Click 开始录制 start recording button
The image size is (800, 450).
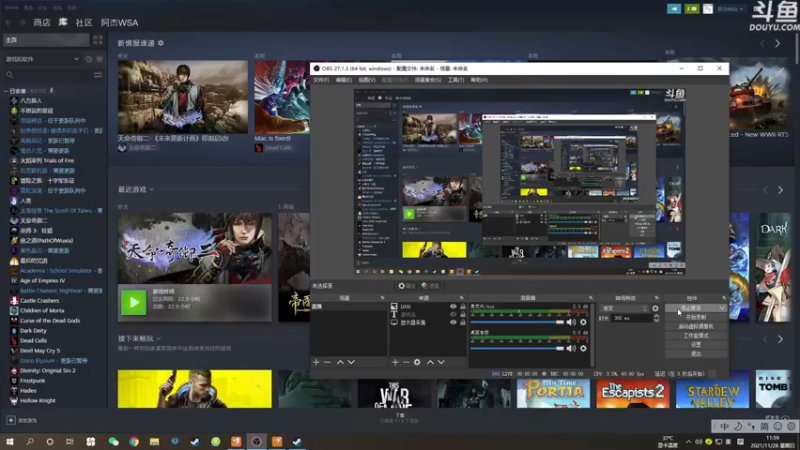(696, 317)
